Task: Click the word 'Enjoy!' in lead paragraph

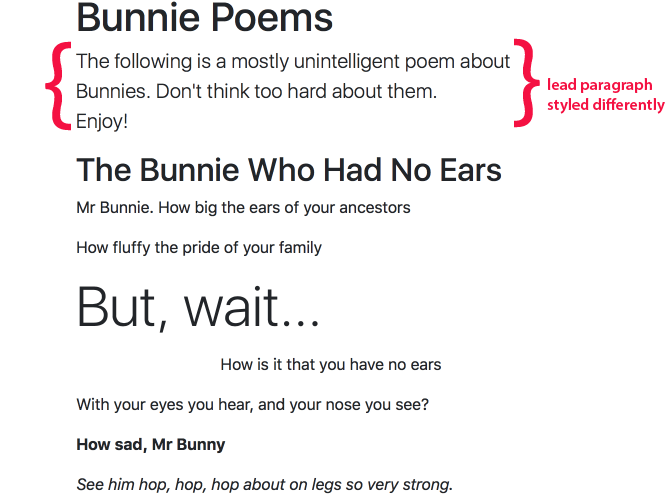Action: click(x=102, y=122)
